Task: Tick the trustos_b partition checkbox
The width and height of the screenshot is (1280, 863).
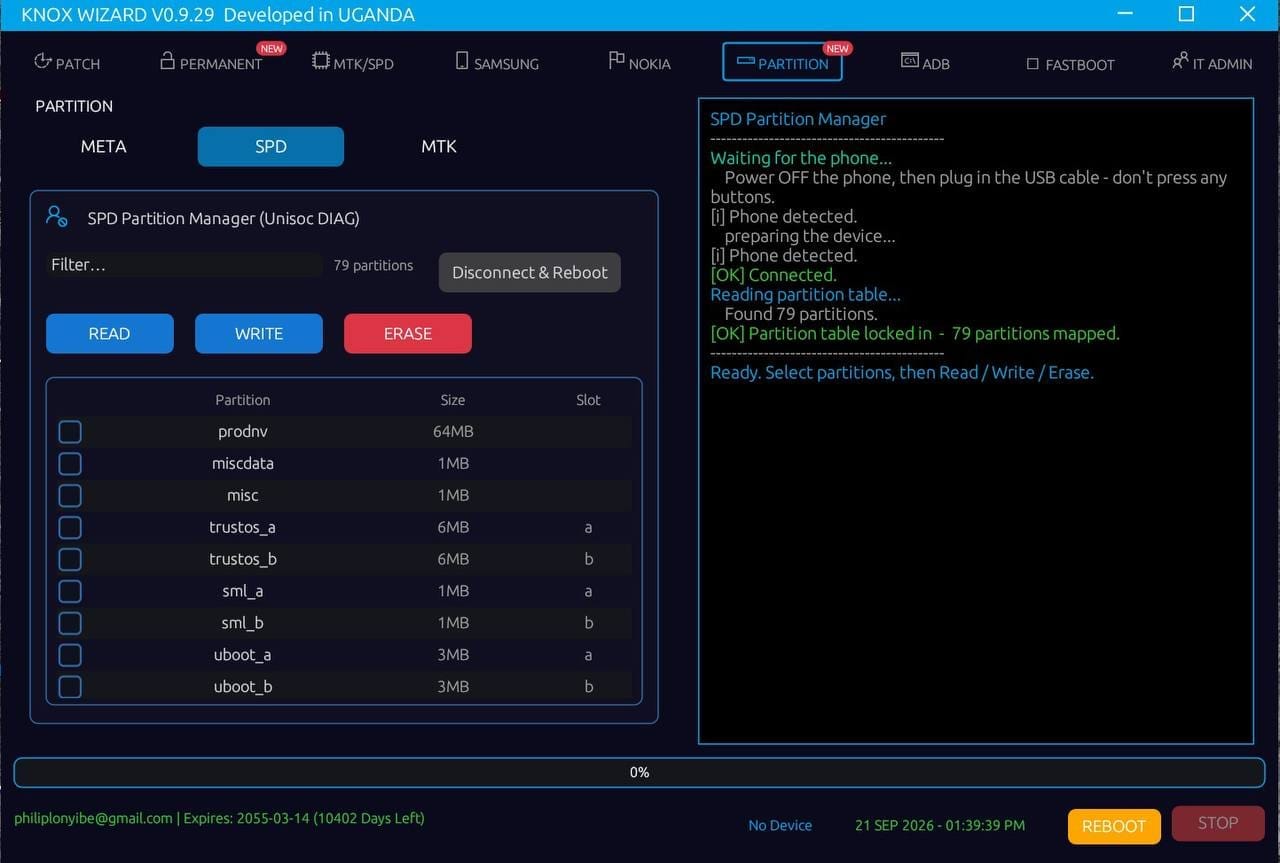Action: pos(70,560)
